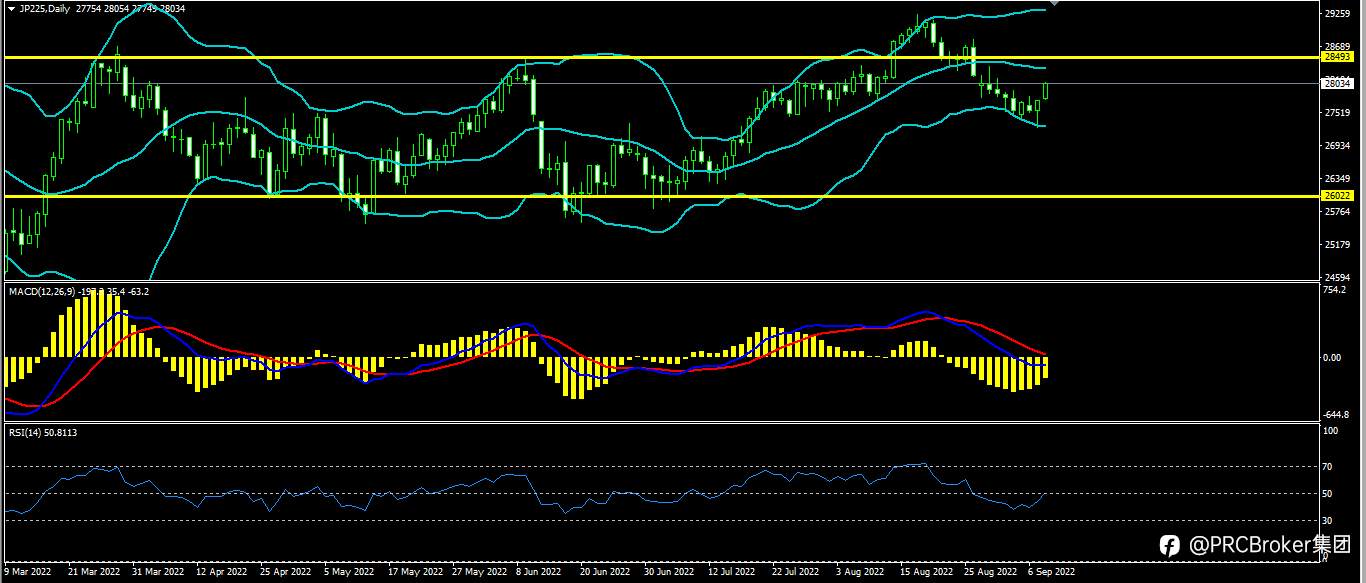This screenshot has height=583, width=1366.
Task: Click the 5 May 2022 date label
Action: [x=349, y=573]
